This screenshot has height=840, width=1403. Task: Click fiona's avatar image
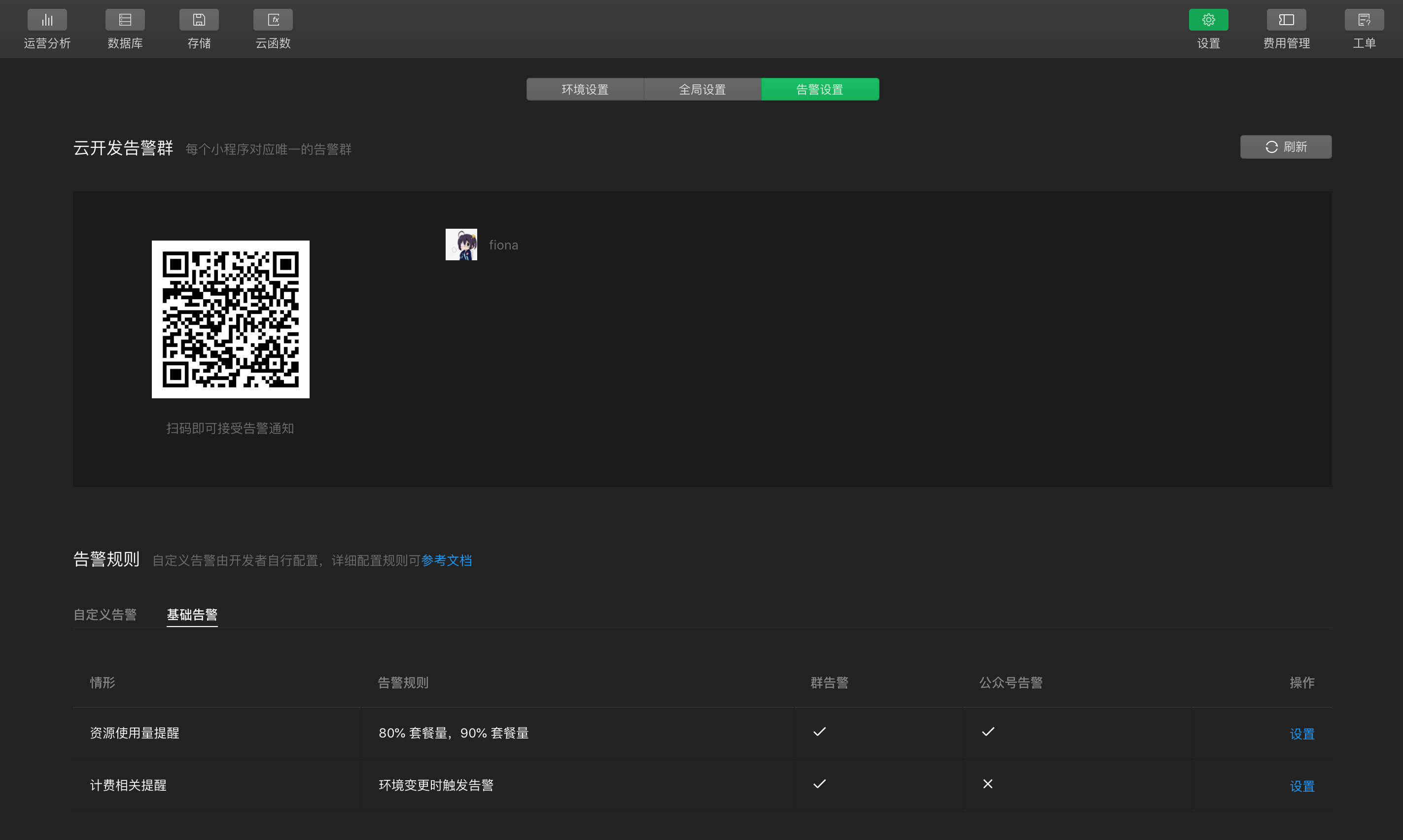[x=461, y=245]
